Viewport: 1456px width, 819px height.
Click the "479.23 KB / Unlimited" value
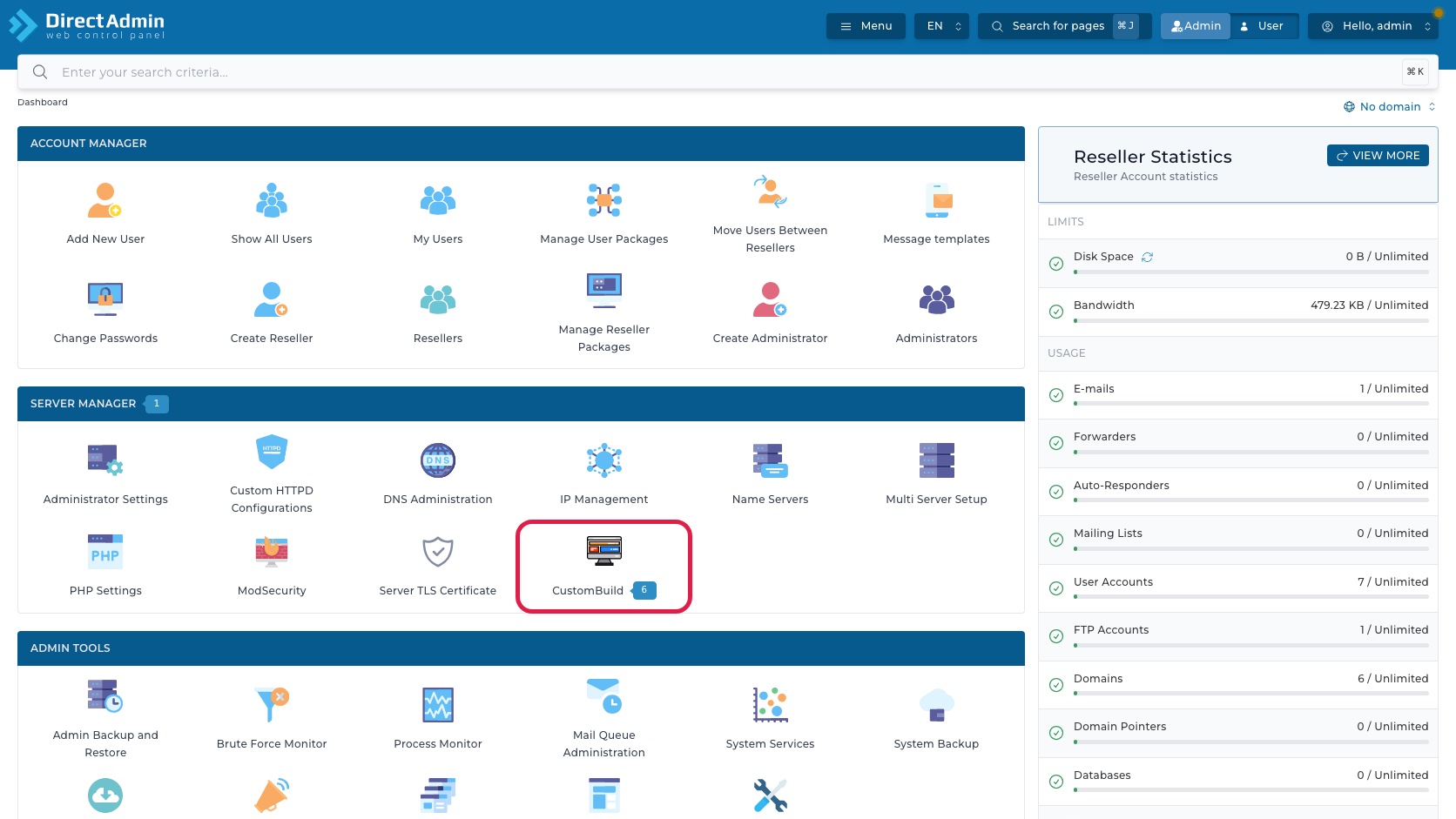(x=1369, y=305)
